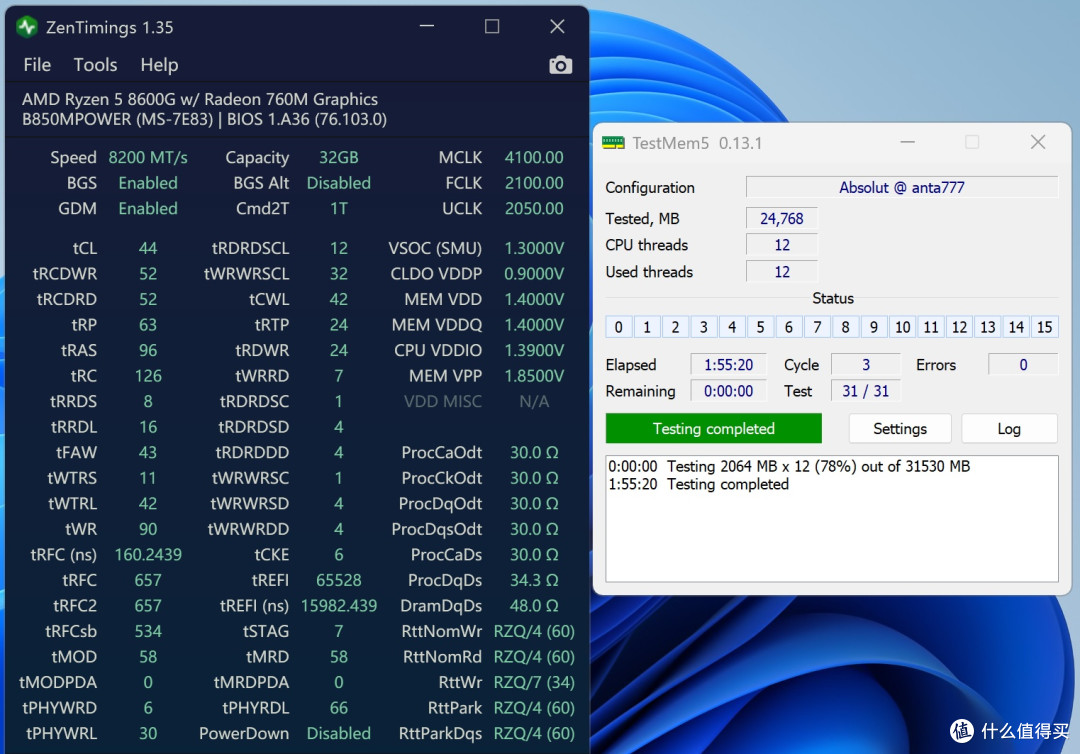
Task: Minimize the ZenTimings window
Action: pos(427,26)
